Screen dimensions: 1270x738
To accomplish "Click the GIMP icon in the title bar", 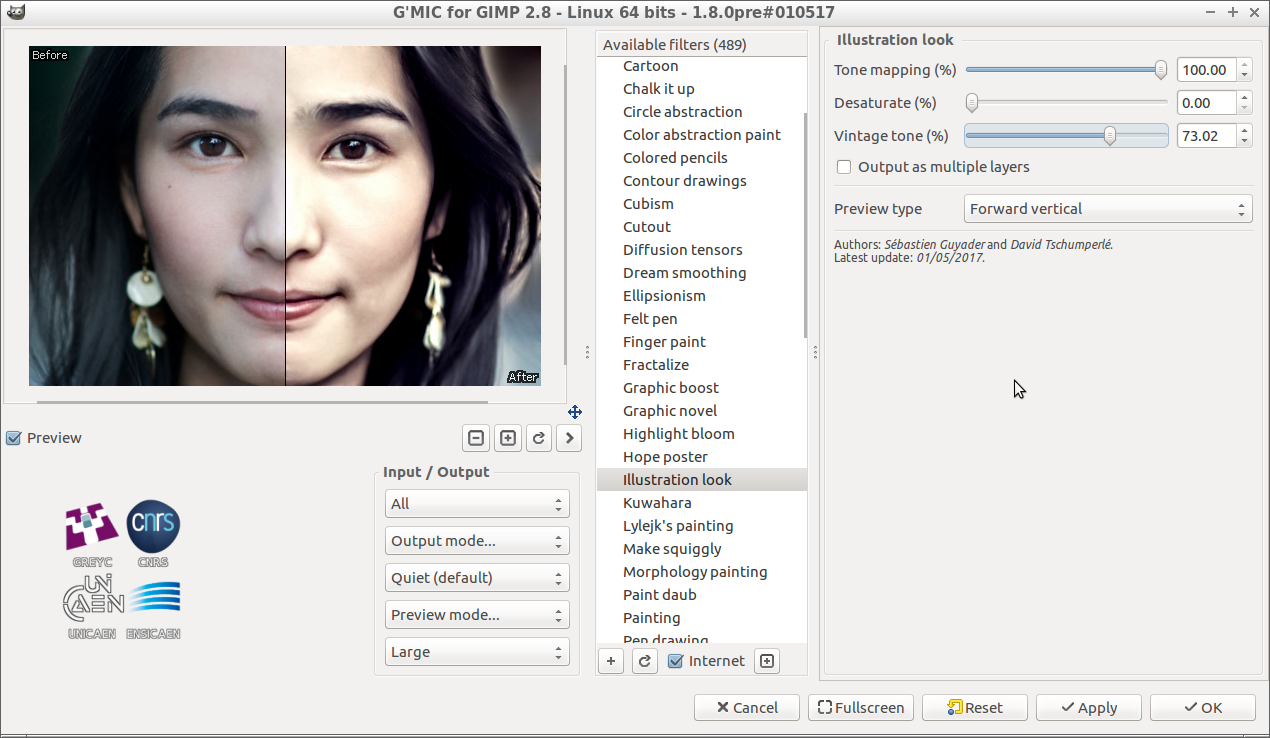I will pyautogui.click(x=14, y=12).
